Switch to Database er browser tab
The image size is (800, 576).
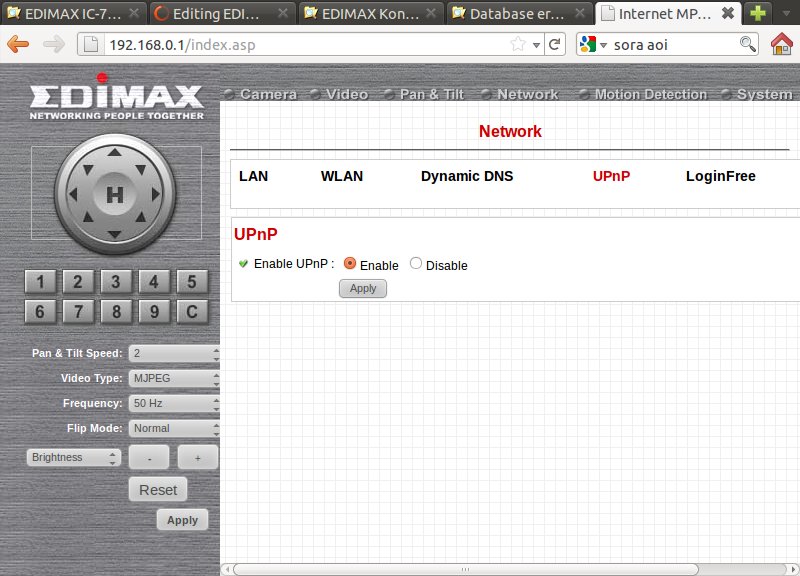point(519,13)
